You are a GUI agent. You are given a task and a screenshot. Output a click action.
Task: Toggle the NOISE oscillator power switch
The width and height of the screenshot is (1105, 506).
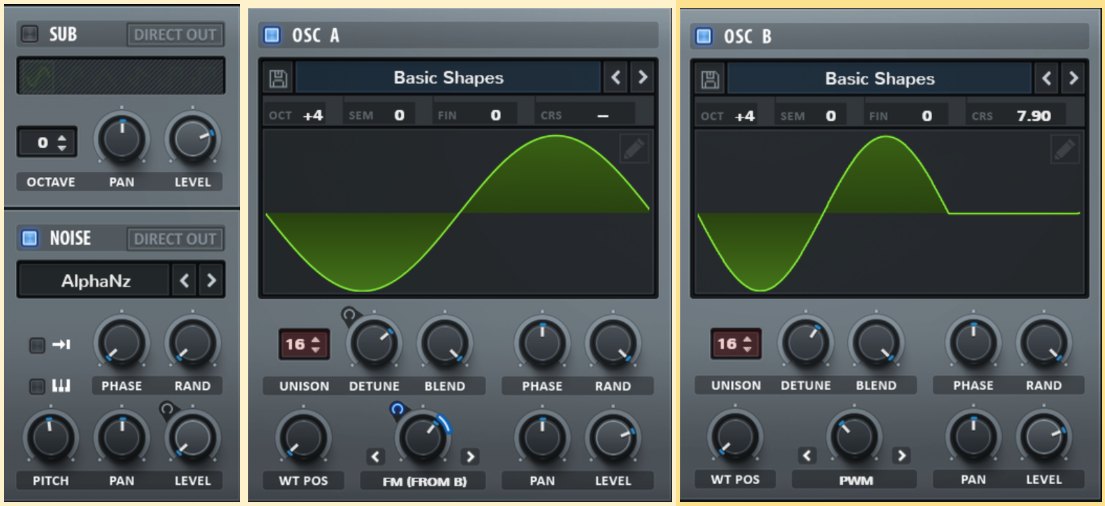point(30,238)
